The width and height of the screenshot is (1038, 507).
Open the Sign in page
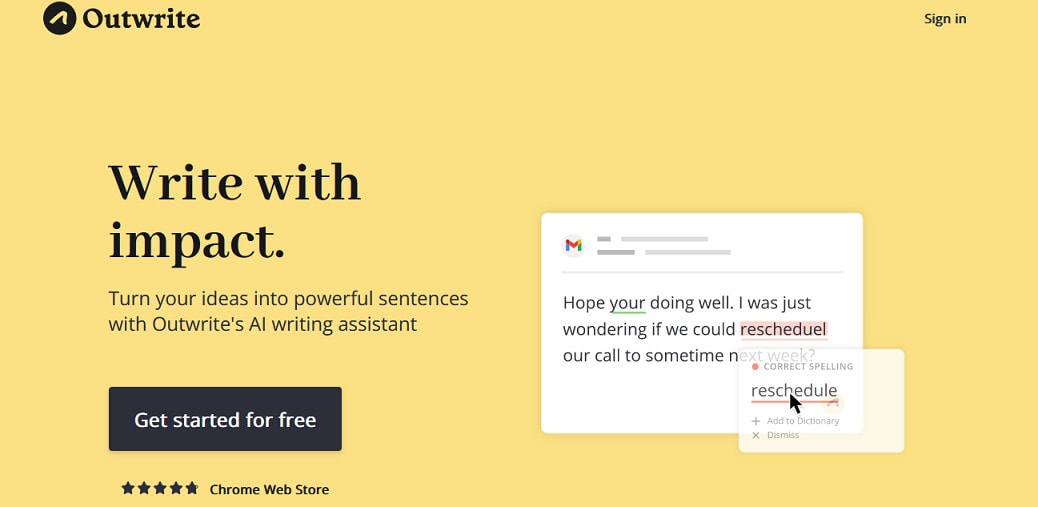coord(945,19)
